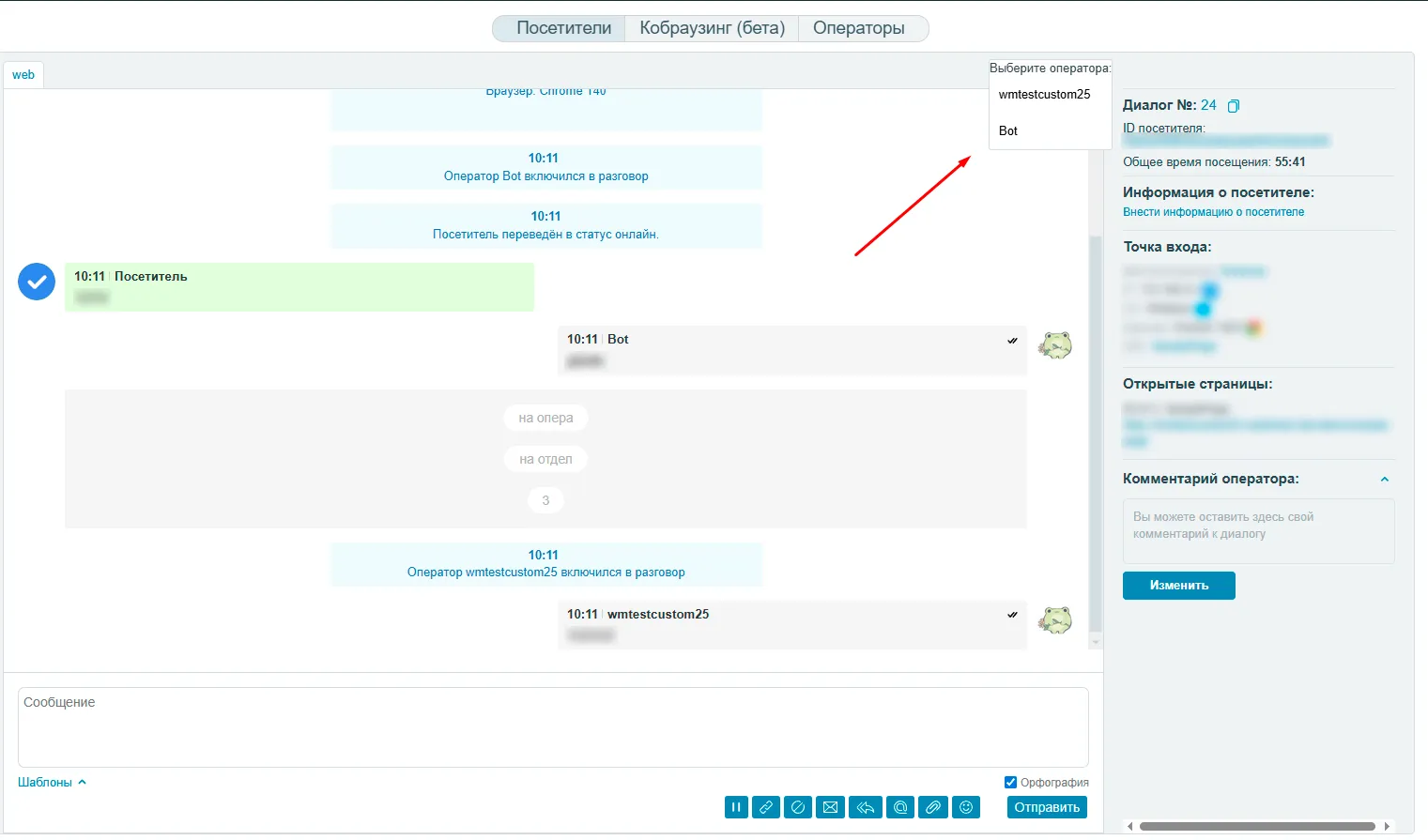Open Внести информацию о посетителе link

[x=1213, y=212]
